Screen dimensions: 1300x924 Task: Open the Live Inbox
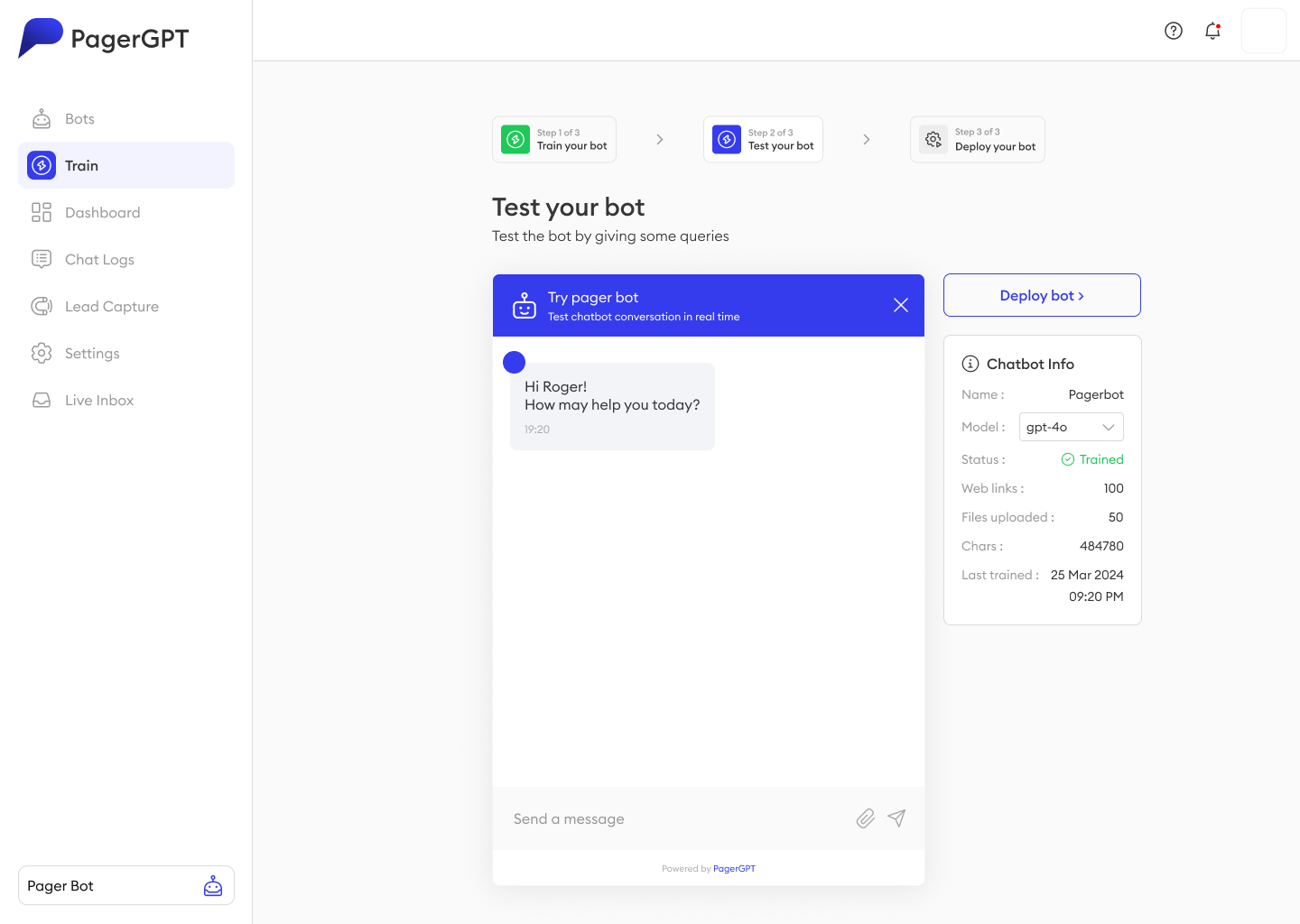click(126, 400)
